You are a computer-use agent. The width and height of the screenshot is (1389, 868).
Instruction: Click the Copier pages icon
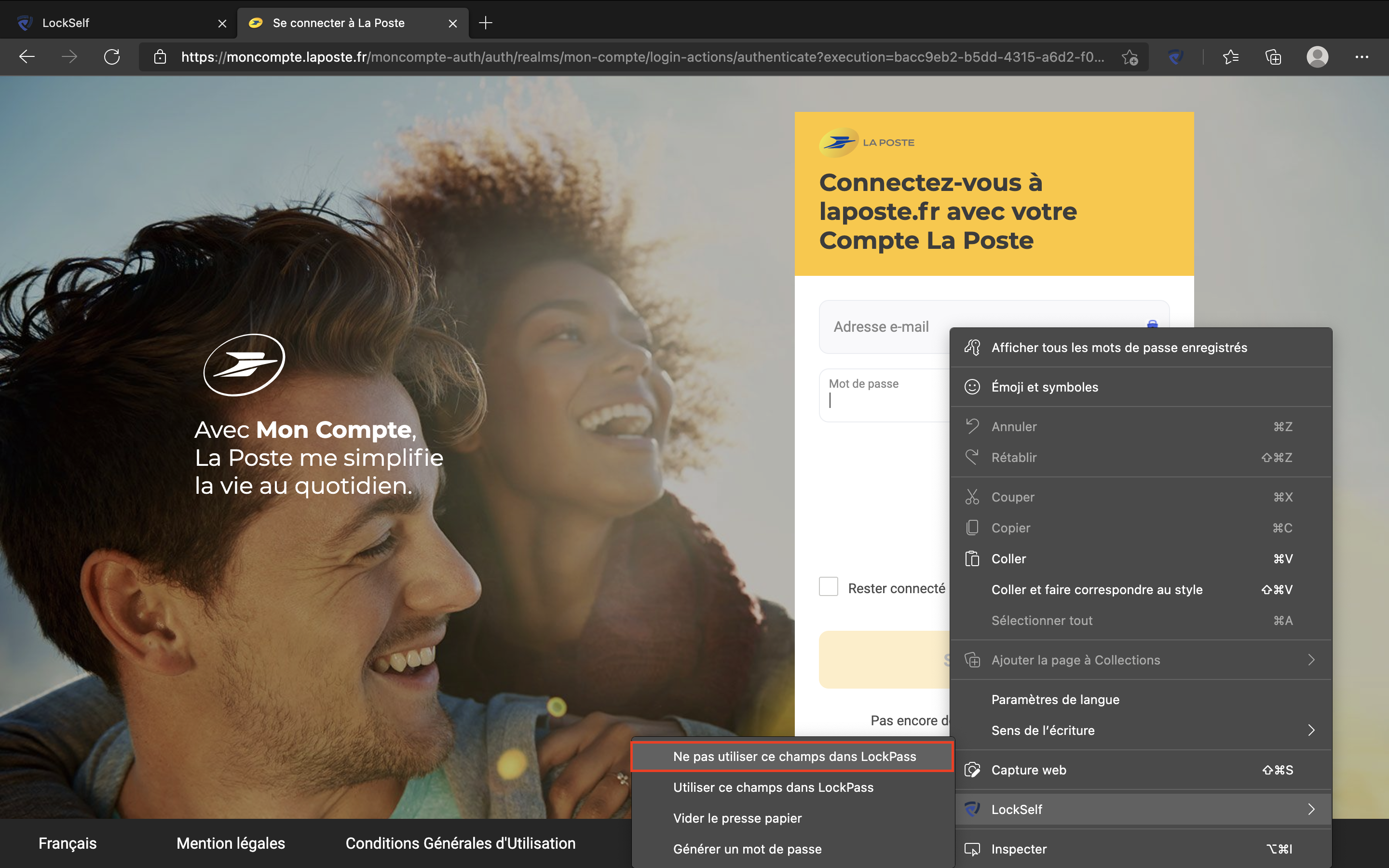(x=972, y=528)
